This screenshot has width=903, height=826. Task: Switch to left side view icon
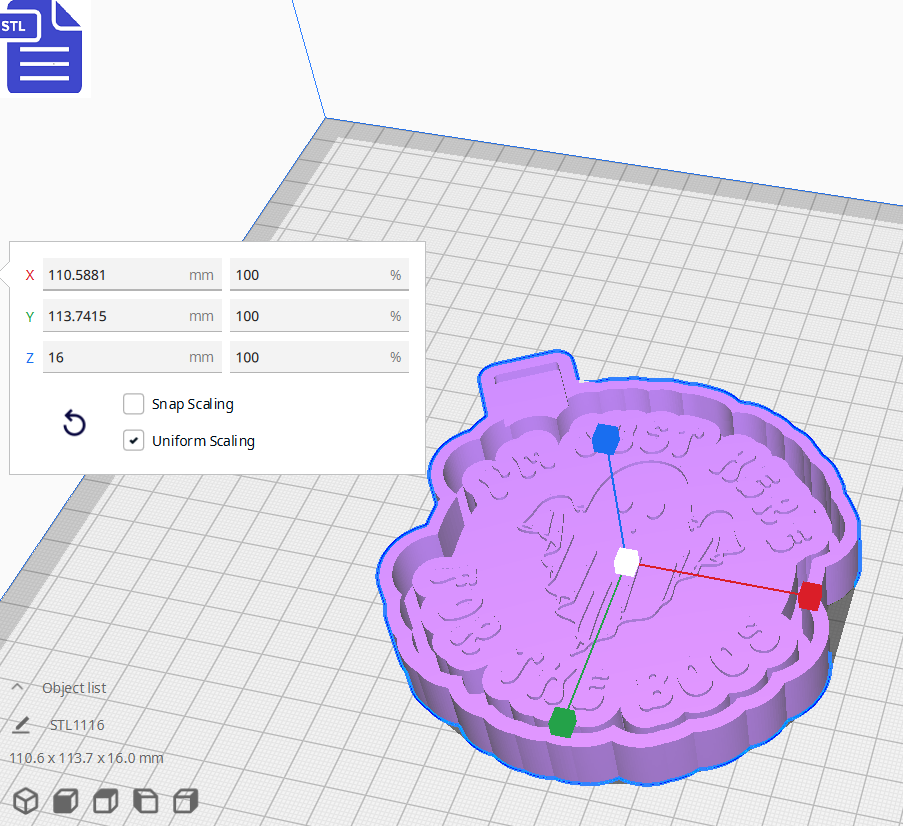144,801
